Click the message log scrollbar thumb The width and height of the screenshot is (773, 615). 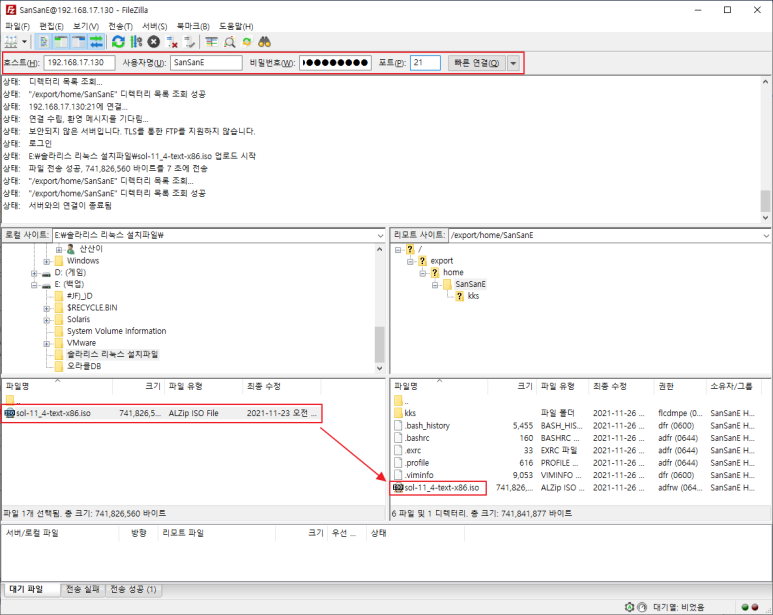pos(765,201)
